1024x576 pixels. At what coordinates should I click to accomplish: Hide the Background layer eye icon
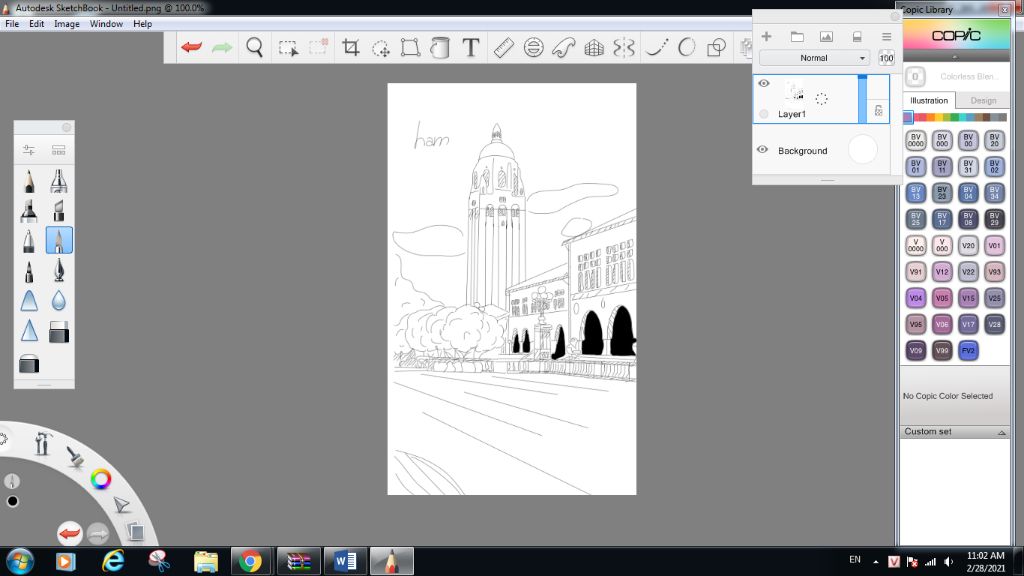762,150
